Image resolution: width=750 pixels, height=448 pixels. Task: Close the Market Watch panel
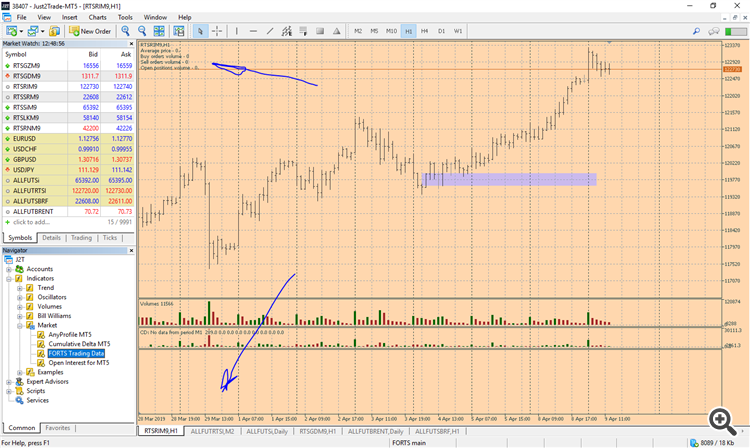point(132,44)
